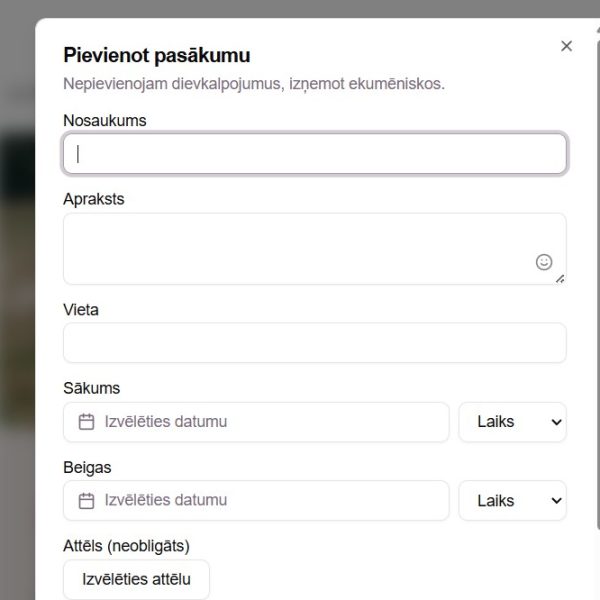Image resolution: width=600 pixels, height=600 pixels.
Task: Click the Apraksts label
Action: click(x=94, y=199)
